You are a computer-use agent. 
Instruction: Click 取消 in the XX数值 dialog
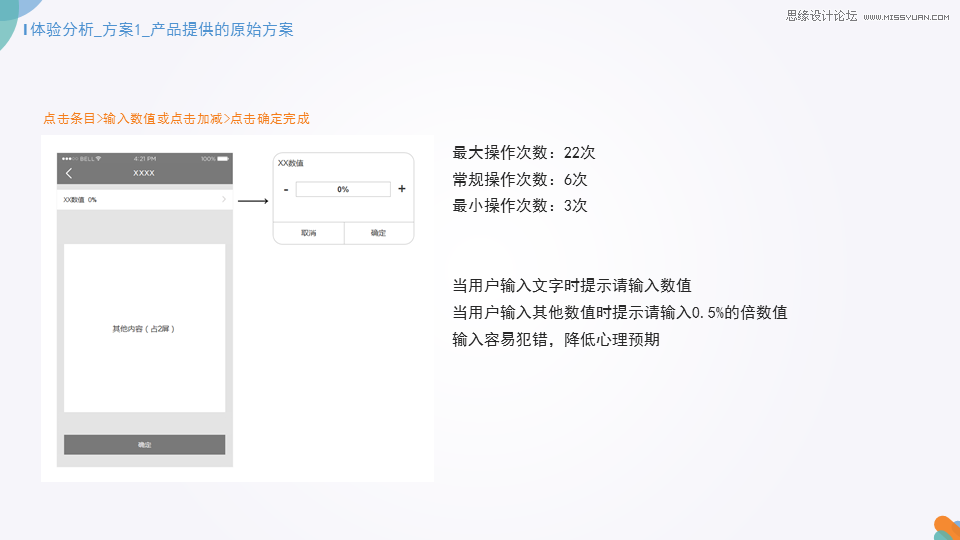pos(309,233)
